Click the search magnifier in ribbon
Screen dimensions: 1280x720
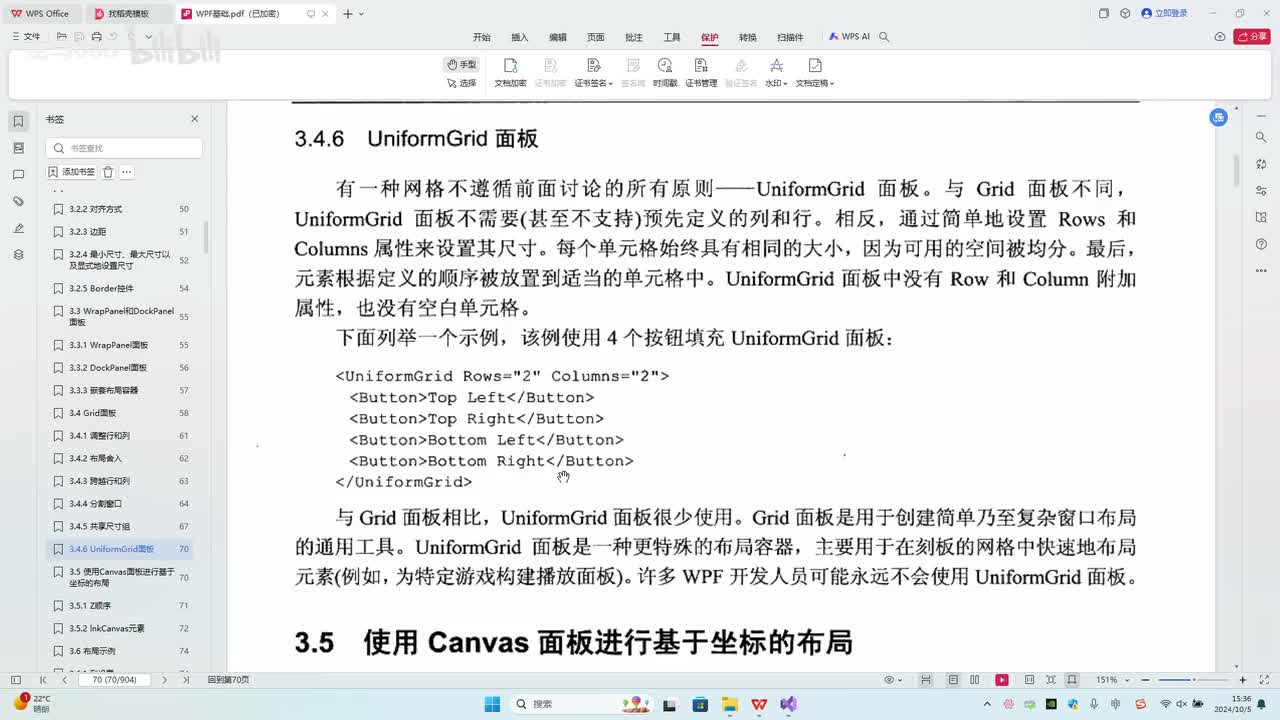[x=884, y=37]
